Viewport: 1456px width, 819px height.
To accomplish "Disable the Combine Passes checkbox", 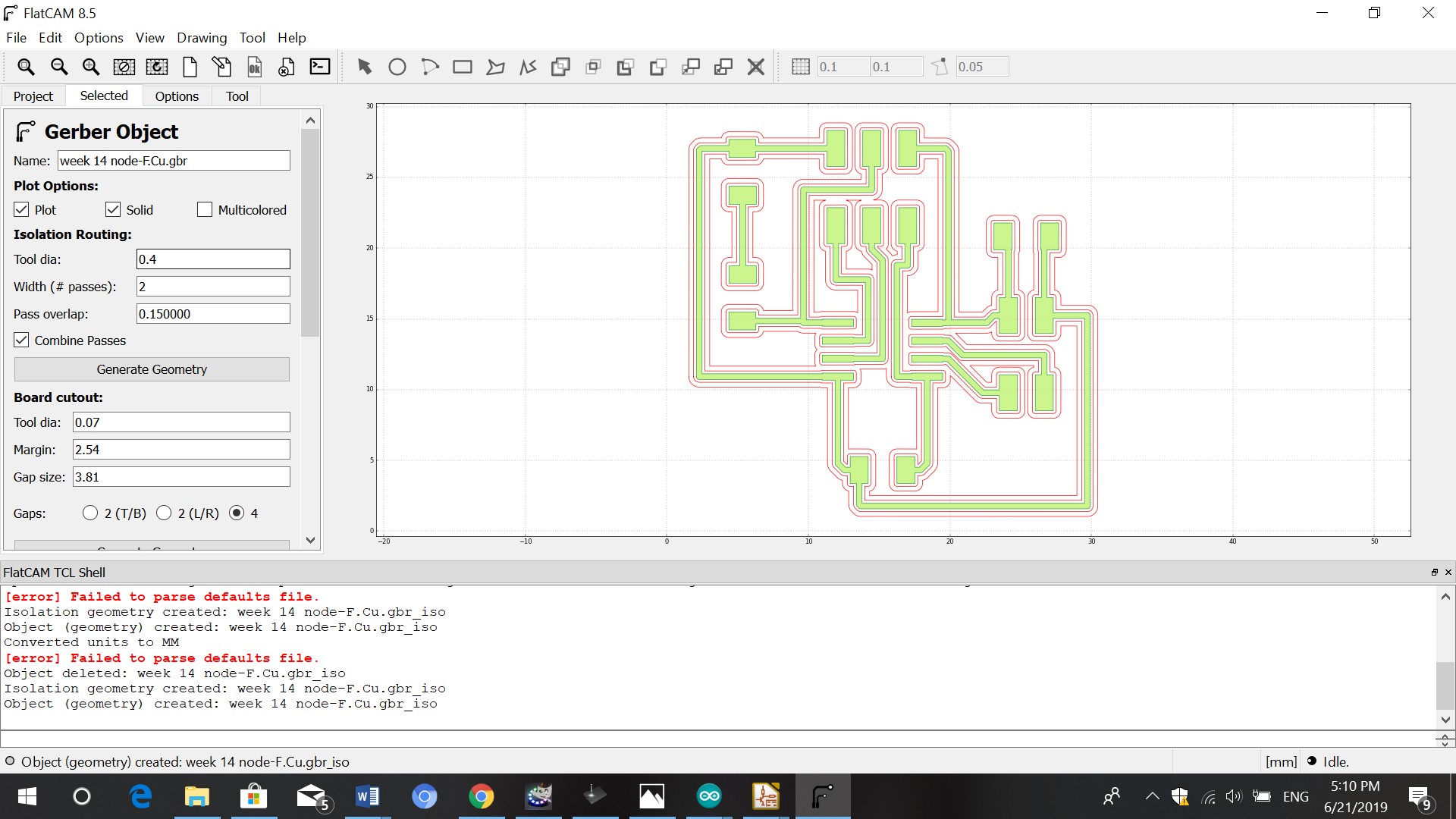I will point(22,340).
